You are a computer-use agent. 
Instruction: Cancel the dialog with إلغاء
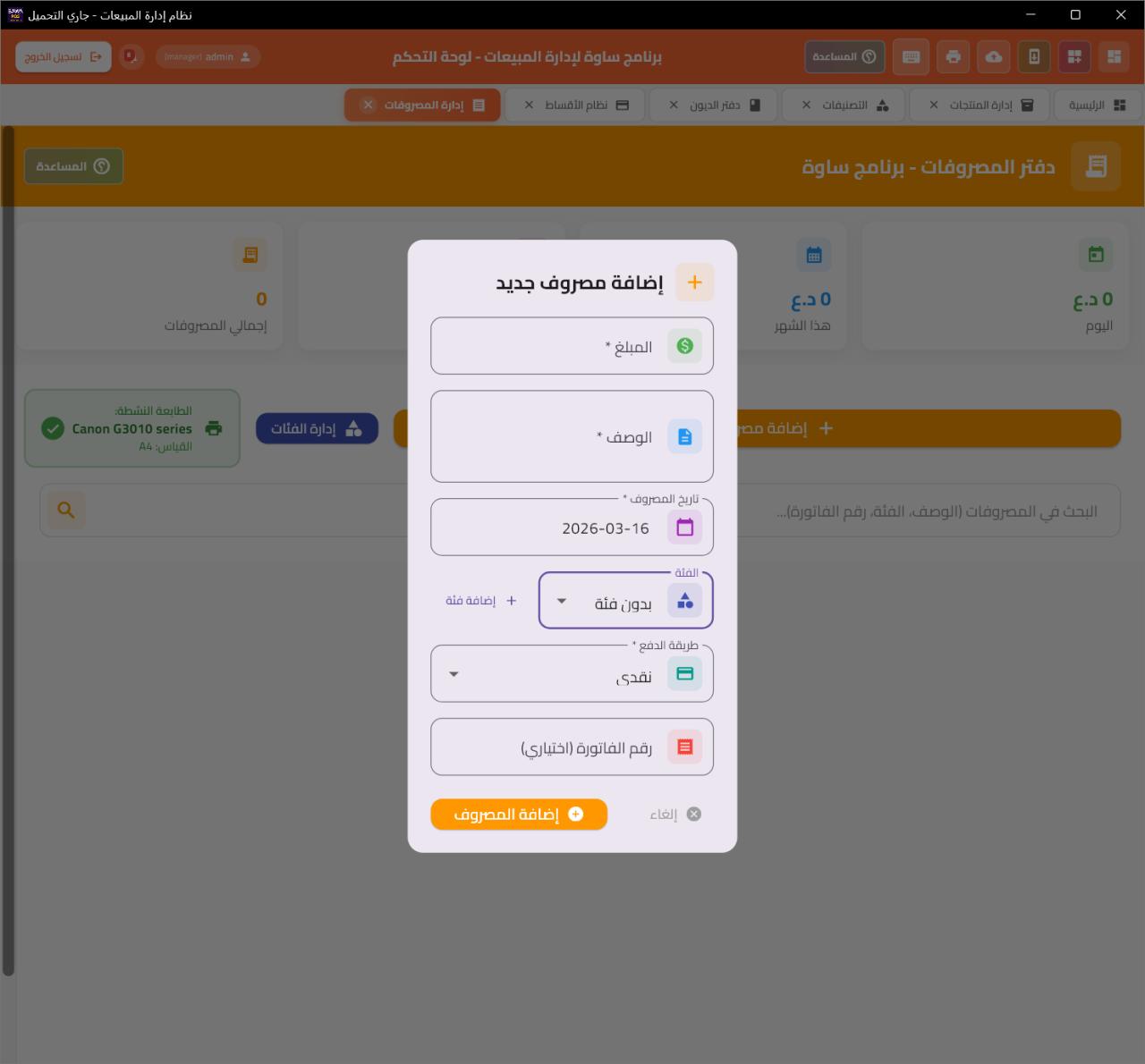point(675,814)
